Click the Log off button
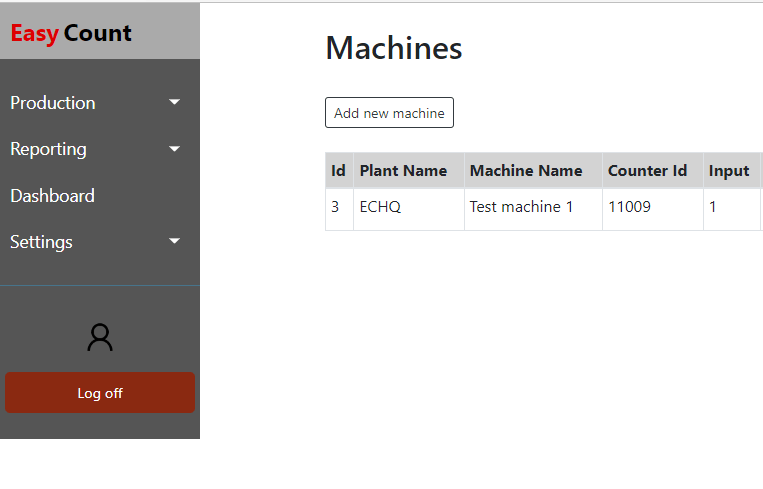Image resolution: width=763 pixels, height=489 pixels. 100,393
